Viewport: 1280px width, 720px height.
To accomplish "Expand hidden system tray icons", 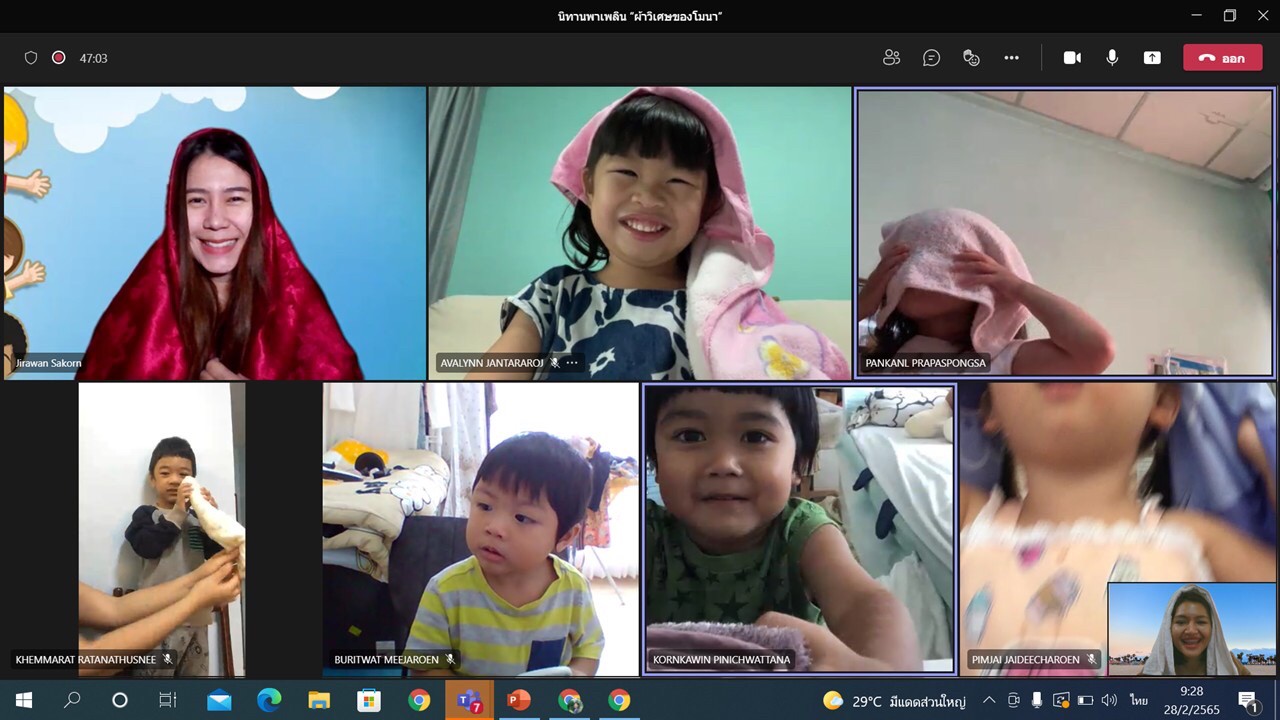I will (989, 700).
